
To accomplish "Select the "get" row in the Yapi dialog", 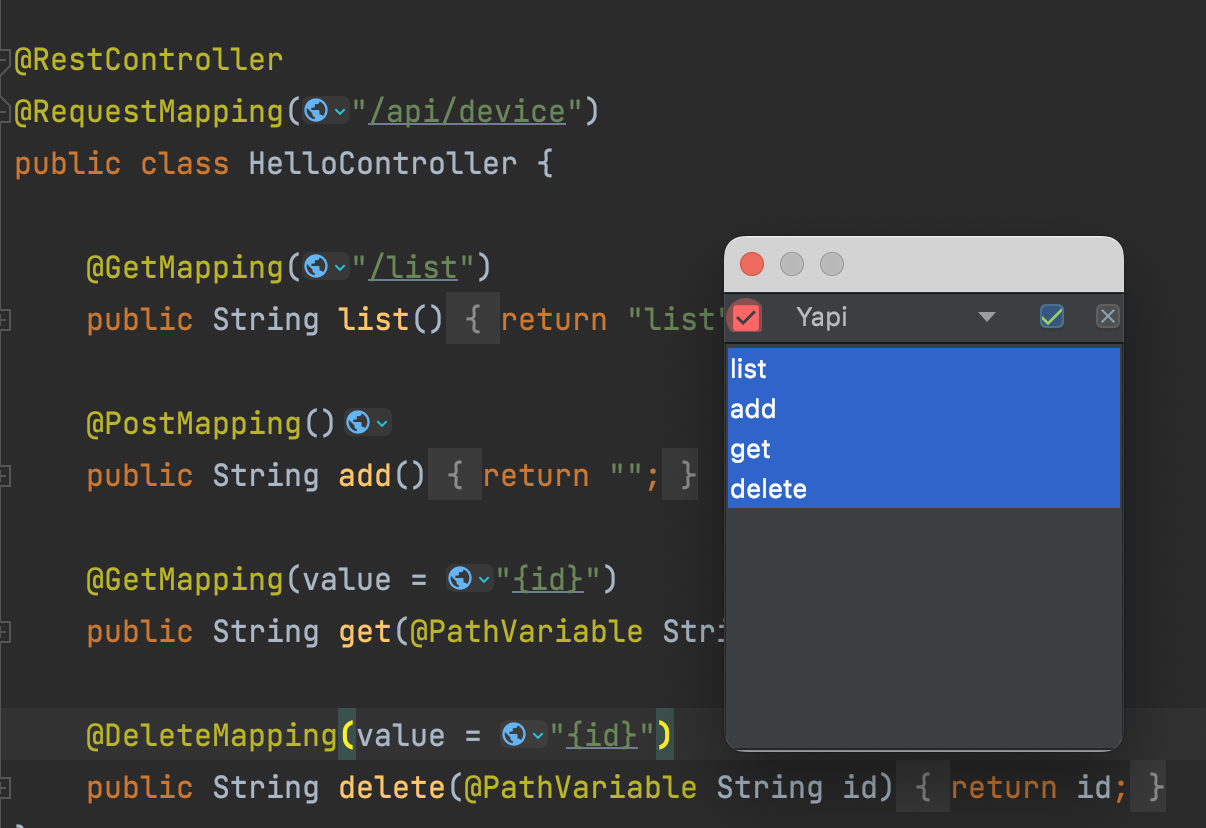I will [x=924, y=449].
